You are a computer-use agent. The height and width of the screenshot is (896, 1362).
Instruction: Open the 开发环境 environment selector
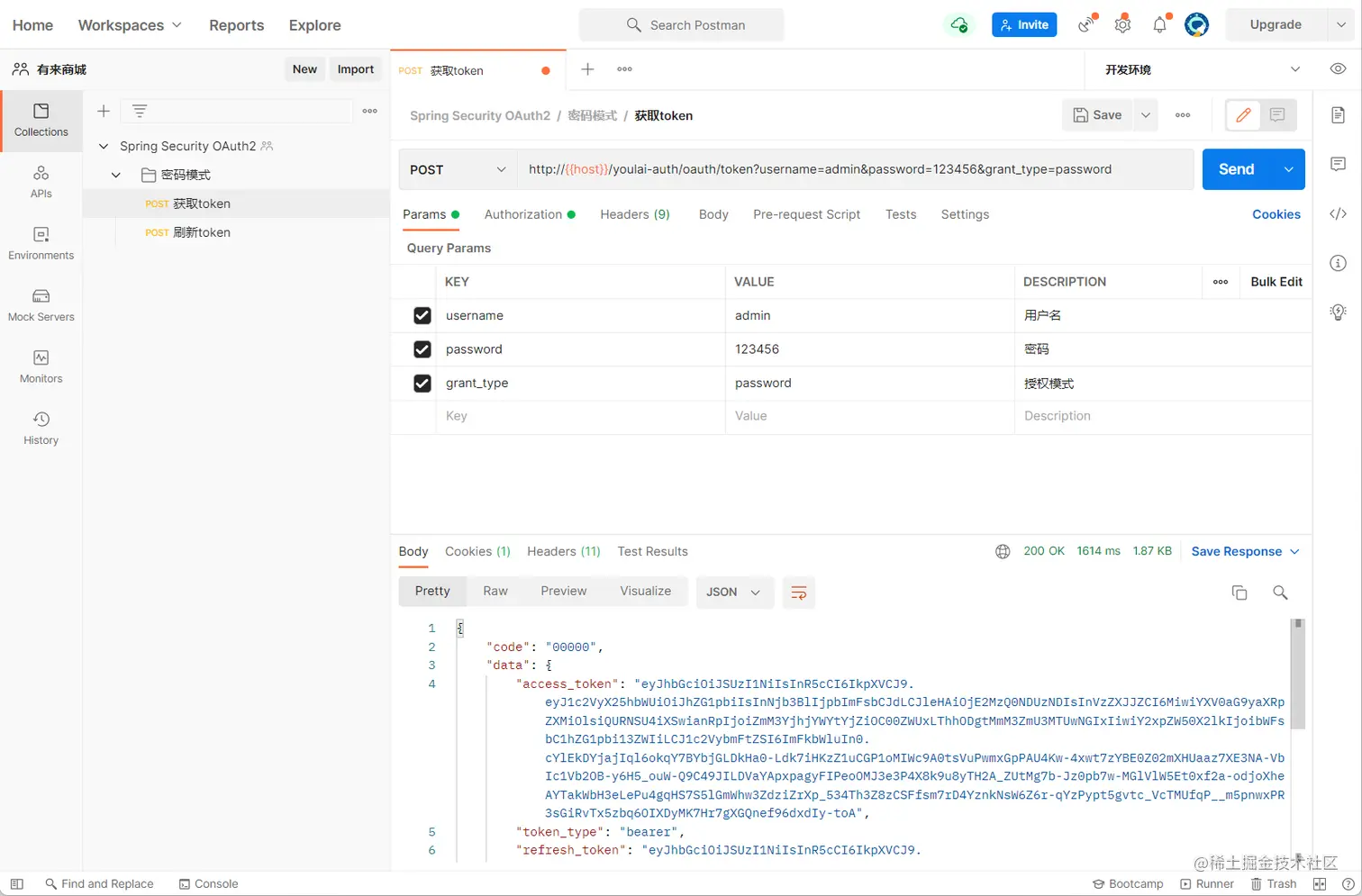point(1202,69)
